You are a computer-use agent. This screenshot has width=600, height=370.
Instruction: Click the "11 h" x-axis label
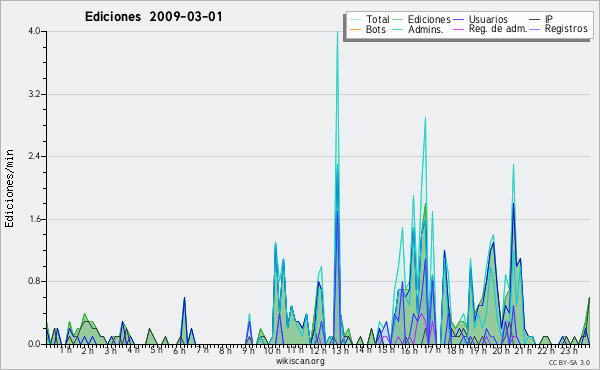tap(295, 350)
